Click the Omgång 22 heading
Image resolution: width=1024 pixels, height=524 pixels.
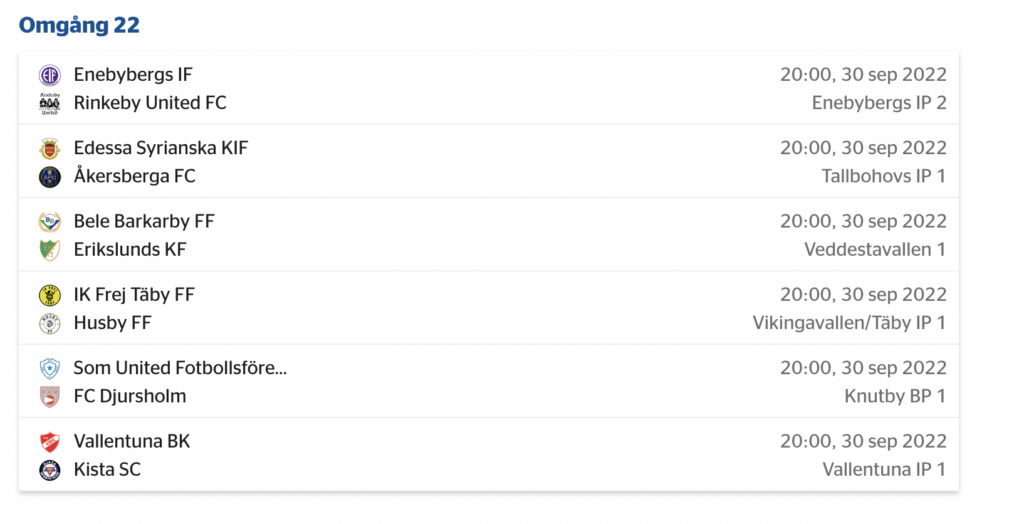(x=79, y=25)
